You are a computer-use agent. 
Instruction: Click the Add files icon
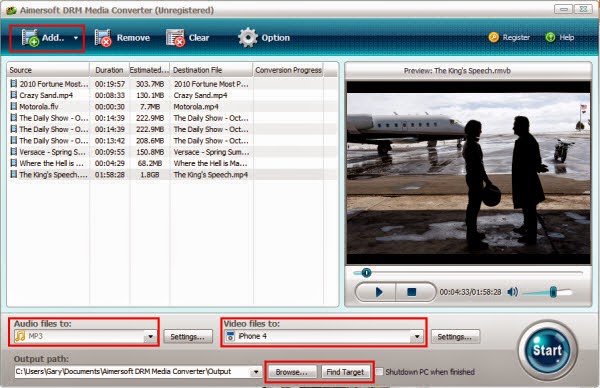tap(30, 37)
